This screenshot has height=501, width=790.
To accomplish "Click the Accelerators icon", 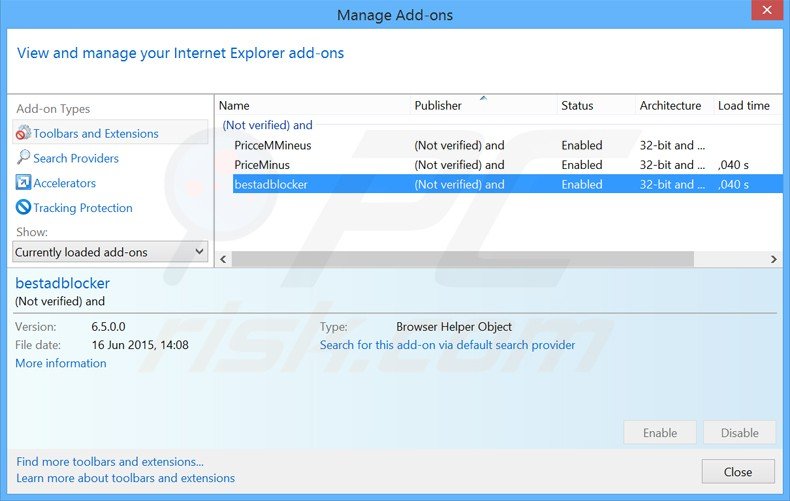I will [x=23, y=183].
